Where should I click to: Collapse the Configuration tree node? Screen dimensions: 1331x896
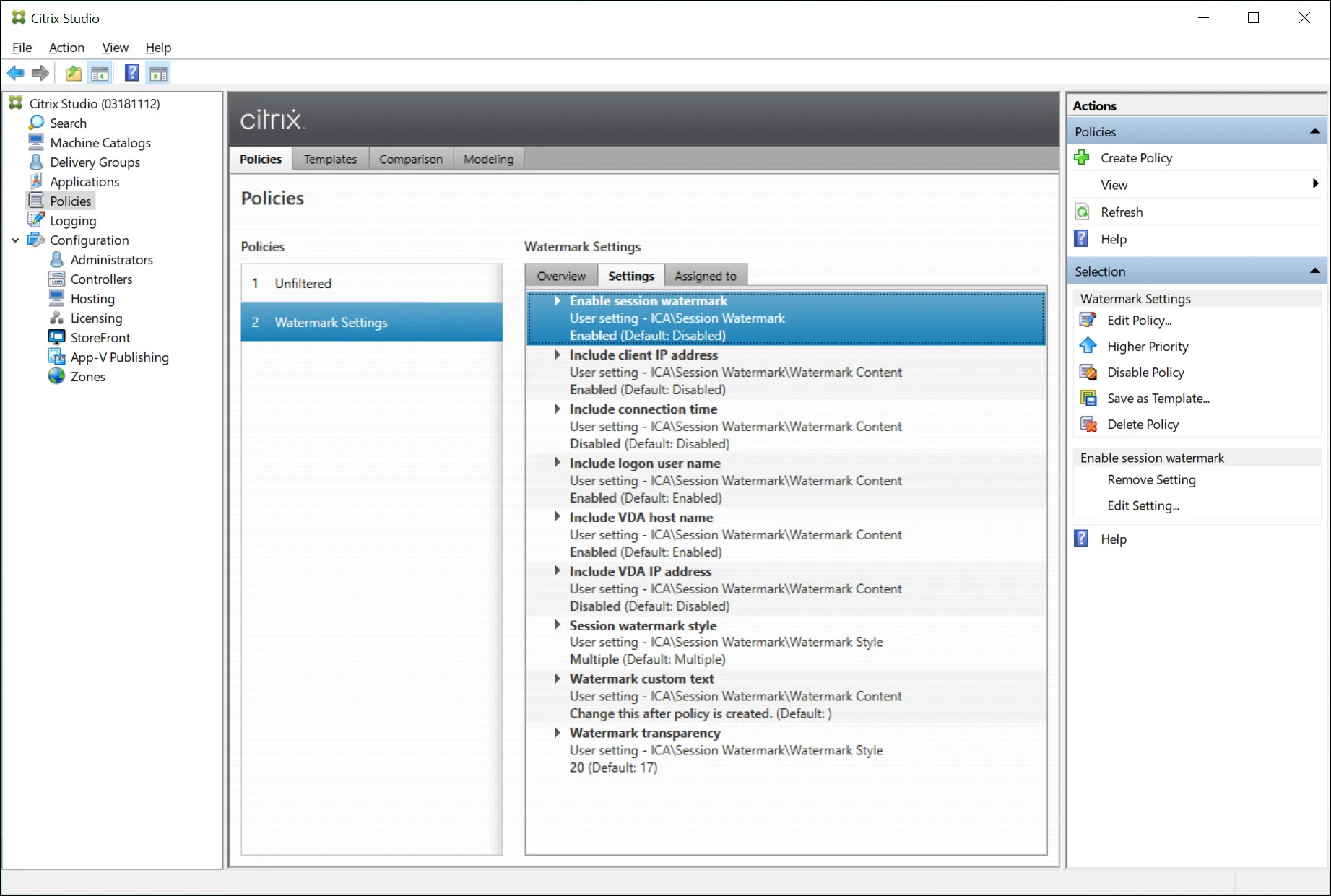click(x=16, y=240)
